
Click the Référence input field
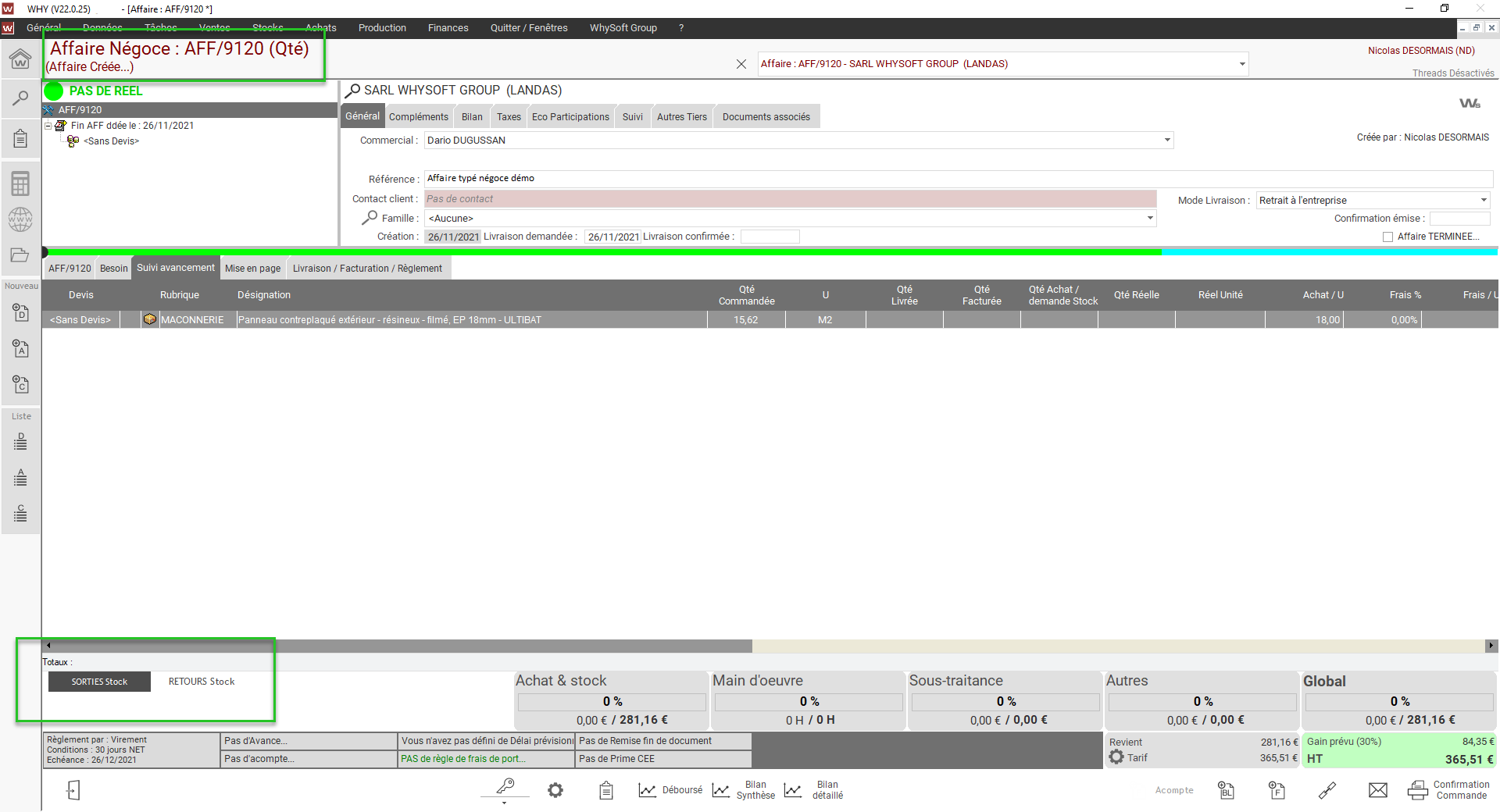pos(959,179)
